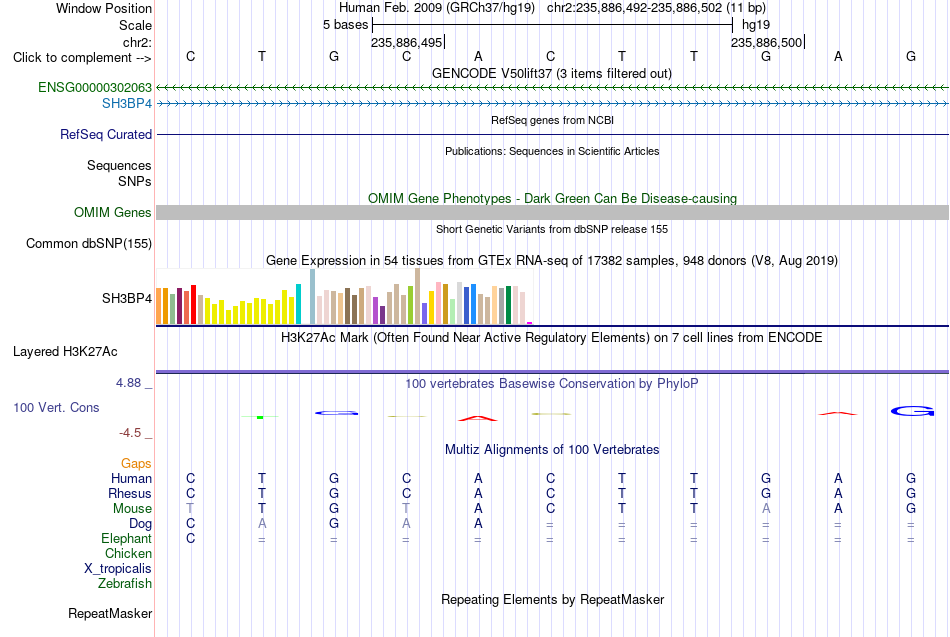This screenshot has width=950, height=637.
Task: Select the Dog species label
Action: (140, 524)
